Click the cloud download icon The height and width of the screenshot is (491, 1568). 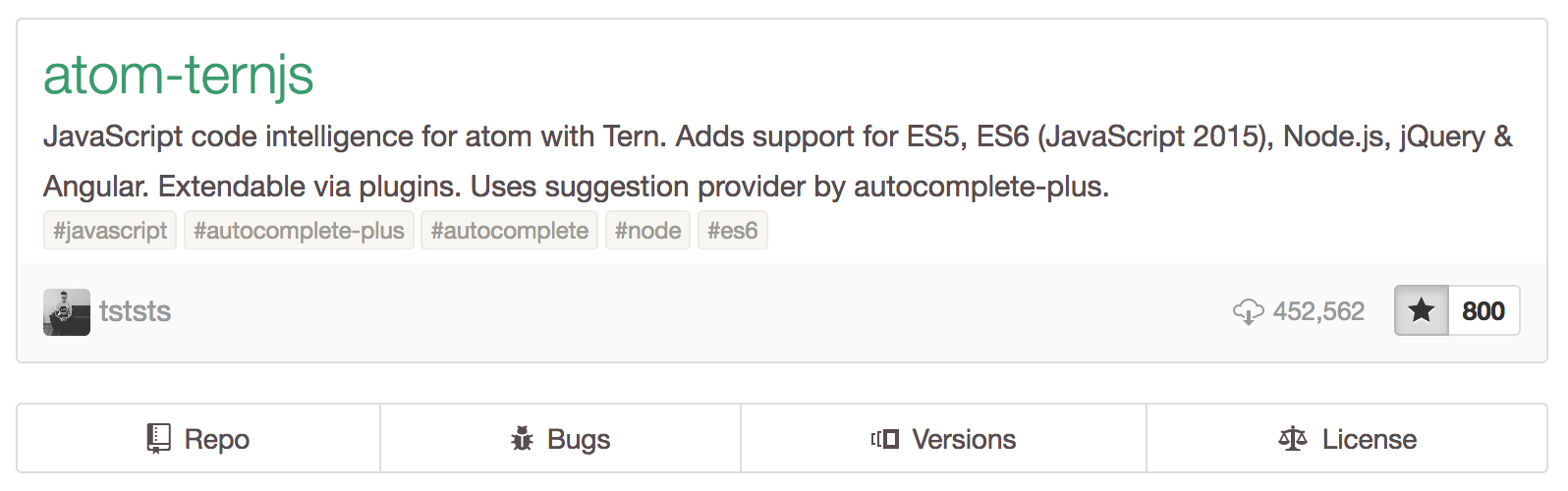click(x=1248, y=312)
